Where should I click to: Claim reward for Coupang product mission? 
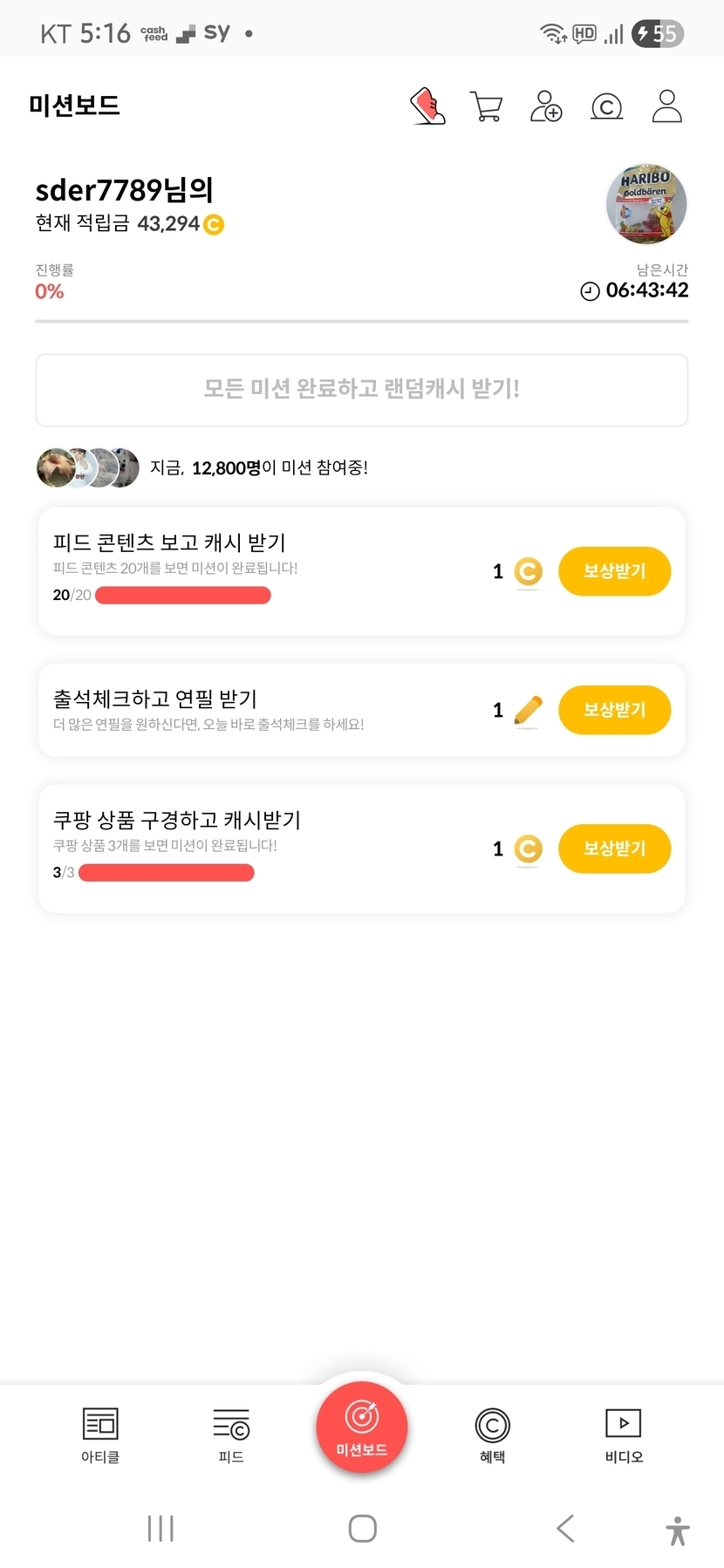(614, 849)
